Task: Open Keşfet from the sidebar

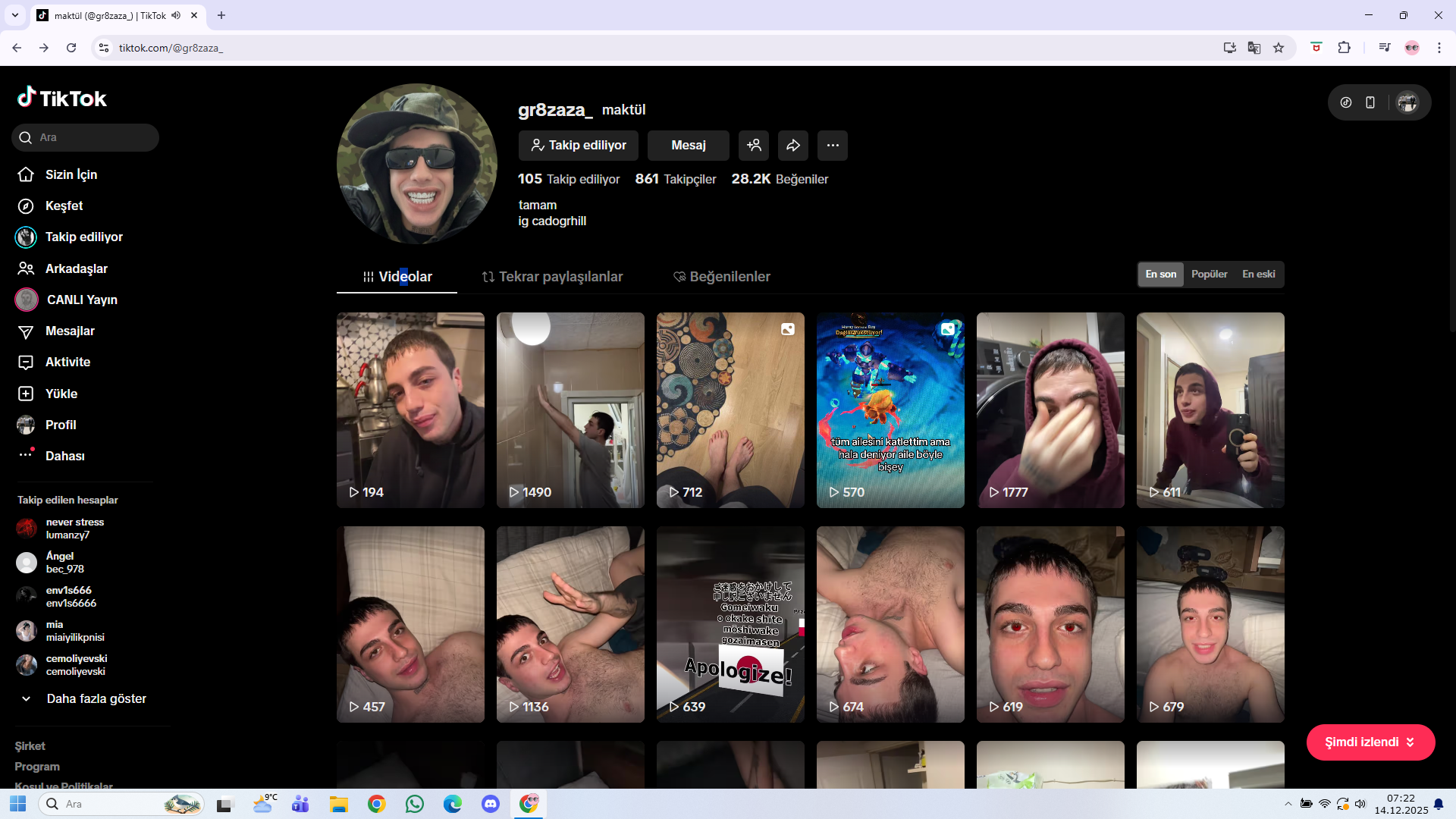Action: 64,206
